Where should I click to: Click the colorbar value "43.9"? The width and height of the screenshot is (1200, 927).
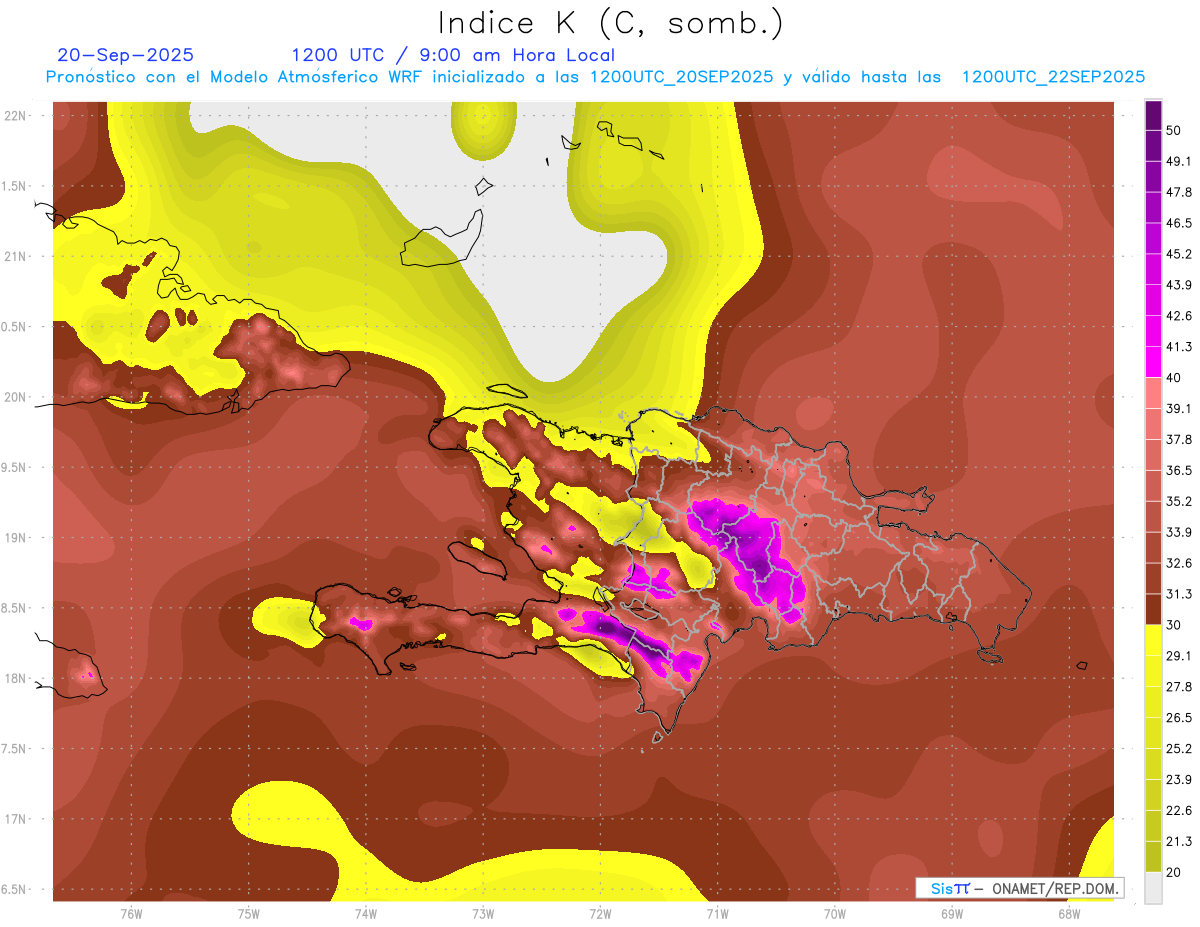[x=1180, y=286]
